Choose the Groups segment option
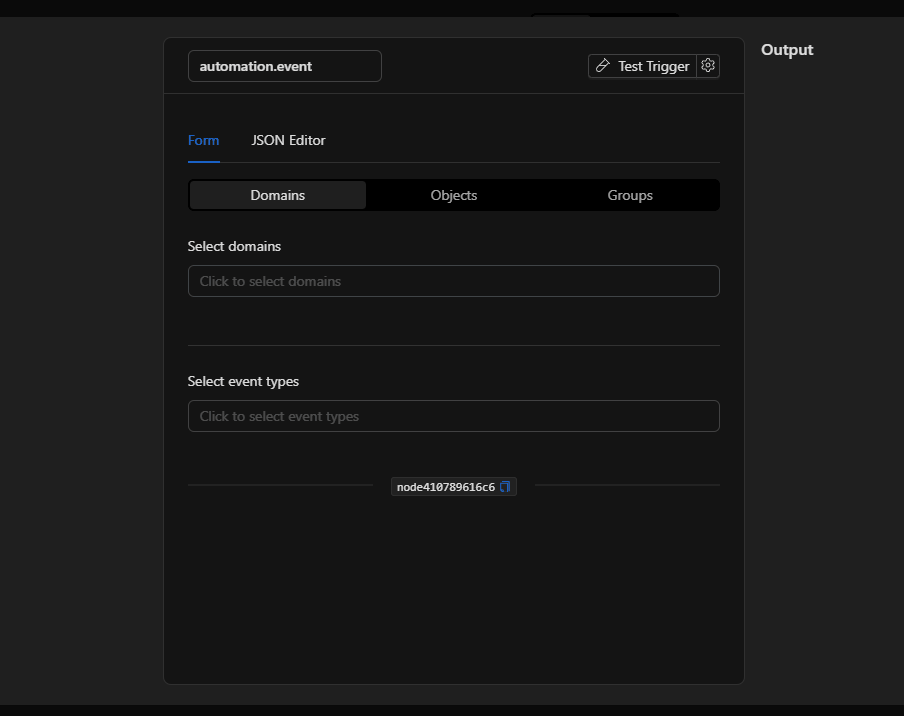This screenshot has height=716, width=904. [x=630, y=195]
